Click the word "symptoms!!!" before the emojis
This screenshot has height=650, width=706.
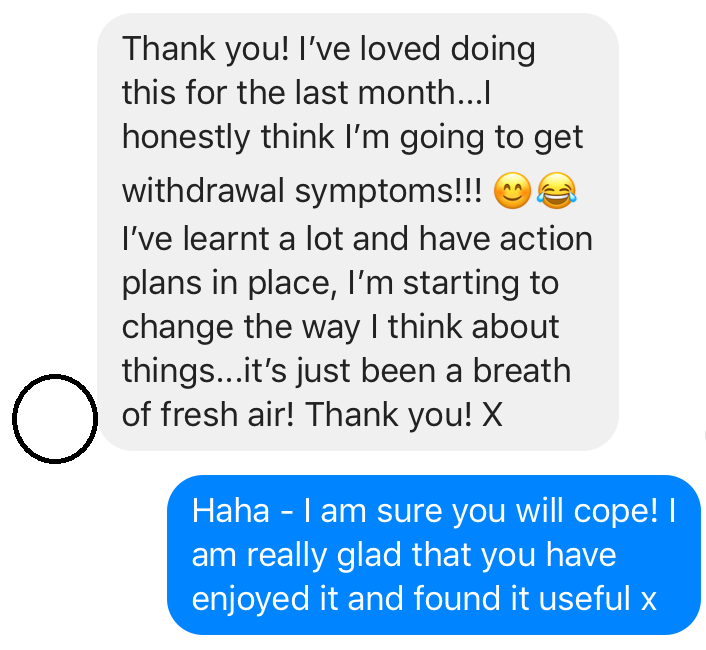389,192
